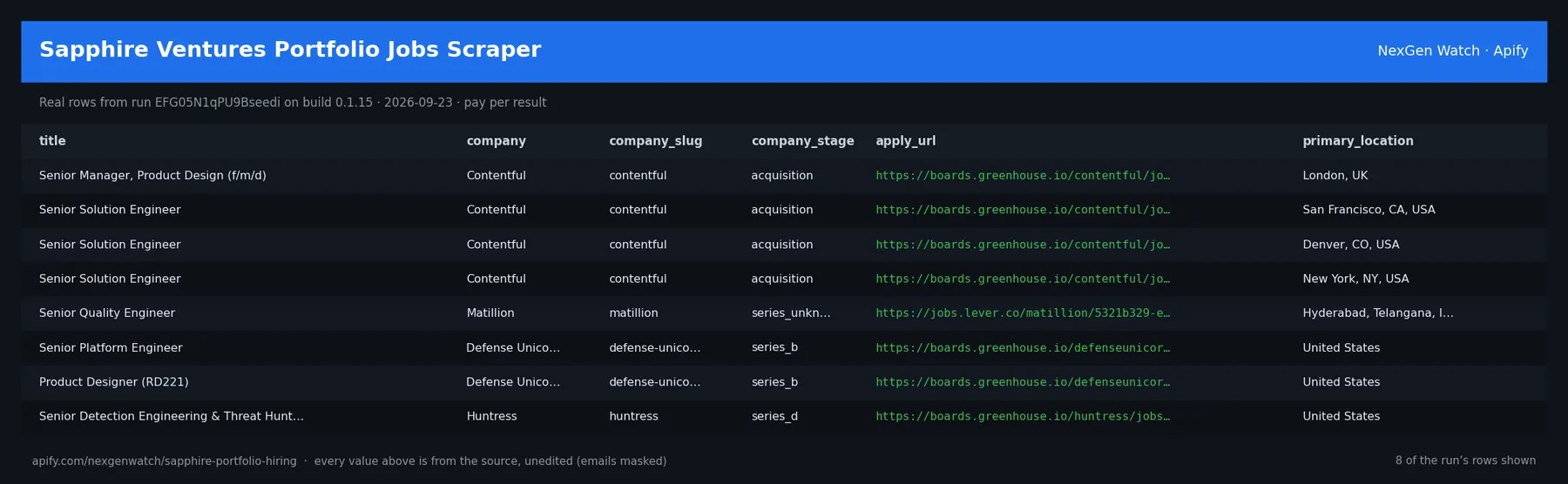Image resolution: width=1568 pixels, height=484 pixels.
Task: Open the apply URL for Senior Platform Engineer
Action: (1023, 347)
